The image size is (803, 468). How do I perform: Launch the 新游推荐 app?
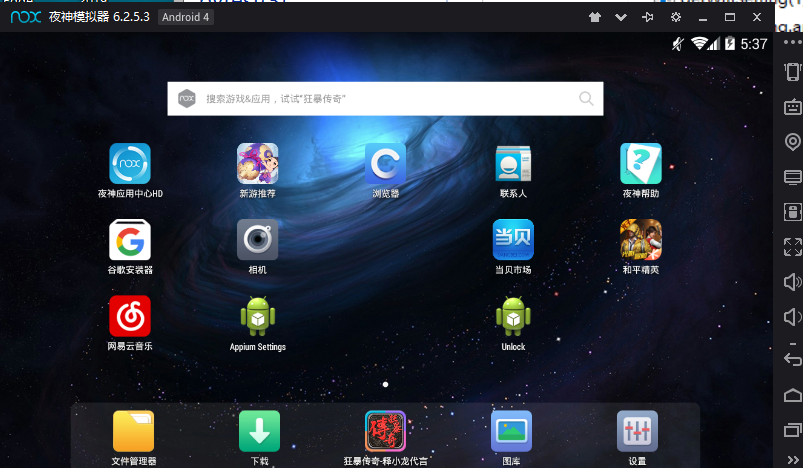pos(258,164)
